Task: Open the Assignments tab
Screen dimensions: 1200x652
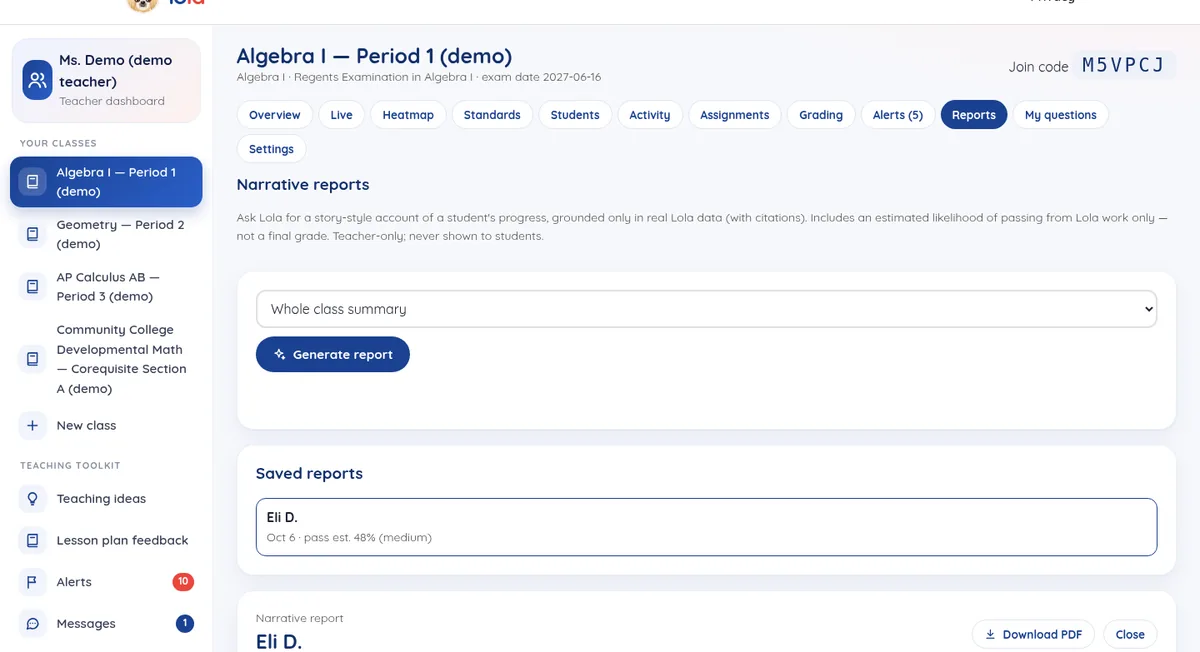Action: click(x=734, y=115)
